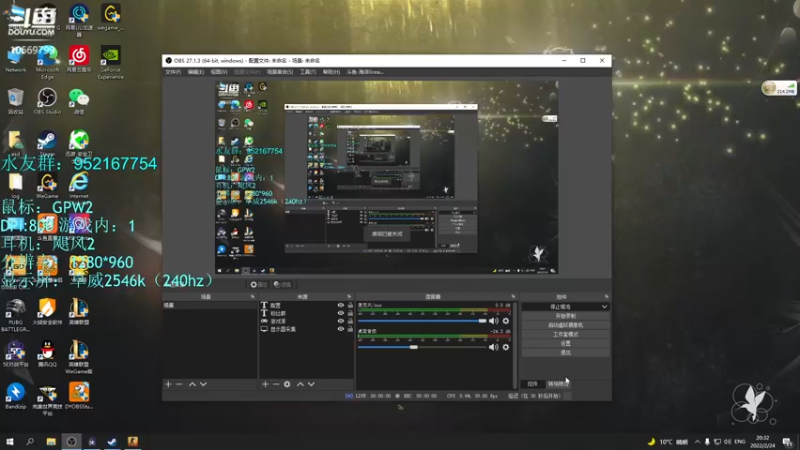Image resolution: width=800 pixels, height=450 pixels.
Task: Click the Start Virtual Camera button
Action: (x=565, y=325)
